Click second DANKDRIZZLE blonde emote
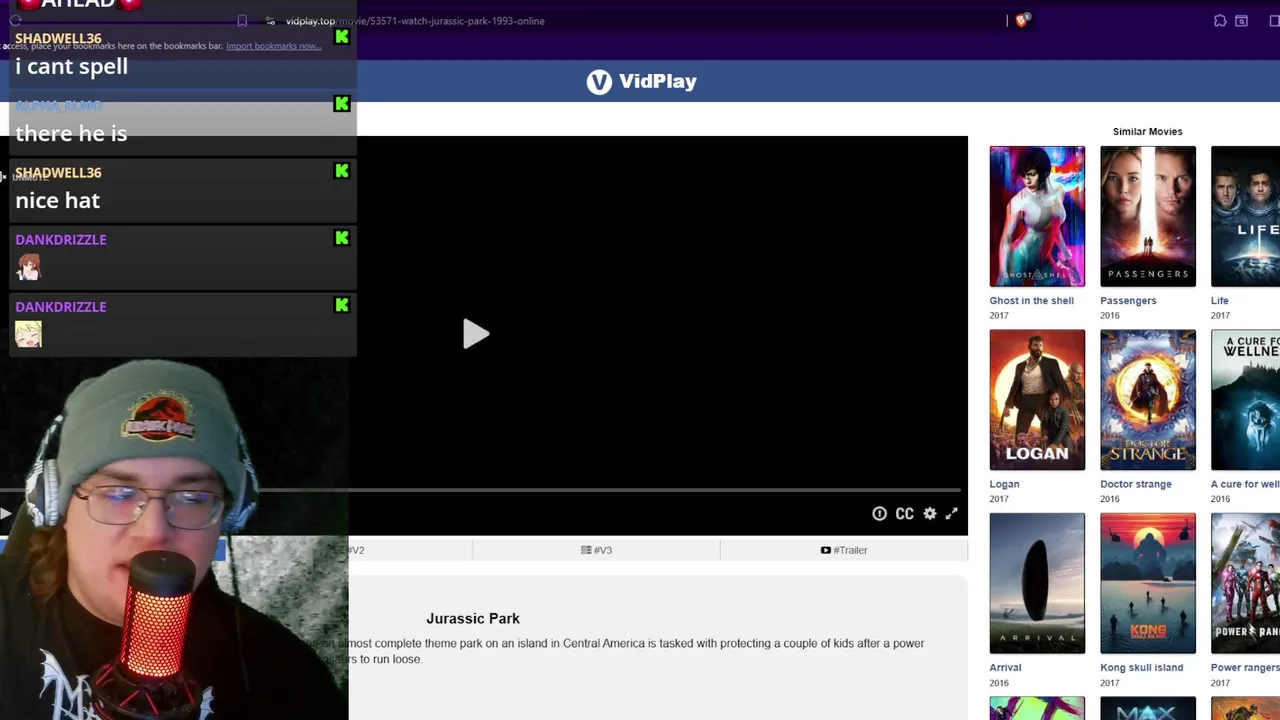Image resolution: width=1280 pixels, height=720 pixels. click(x=28, y=334)
